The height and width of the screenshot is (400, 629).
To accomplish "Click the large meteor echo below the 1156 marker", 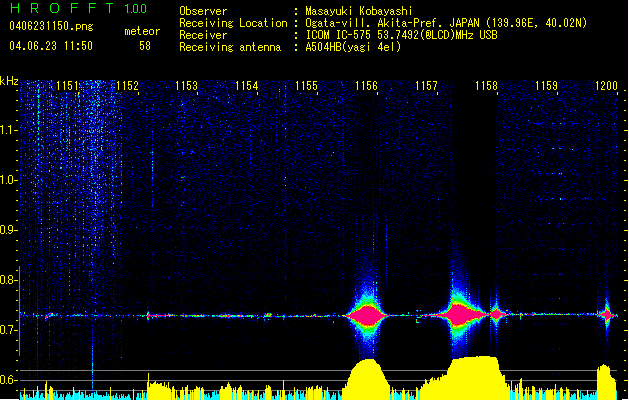I will [x=367, y=315].
